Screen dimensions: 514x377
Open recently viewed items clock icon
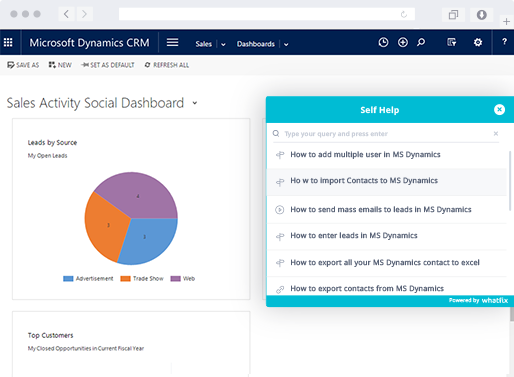pyautogui.click(x=383, y=42)
